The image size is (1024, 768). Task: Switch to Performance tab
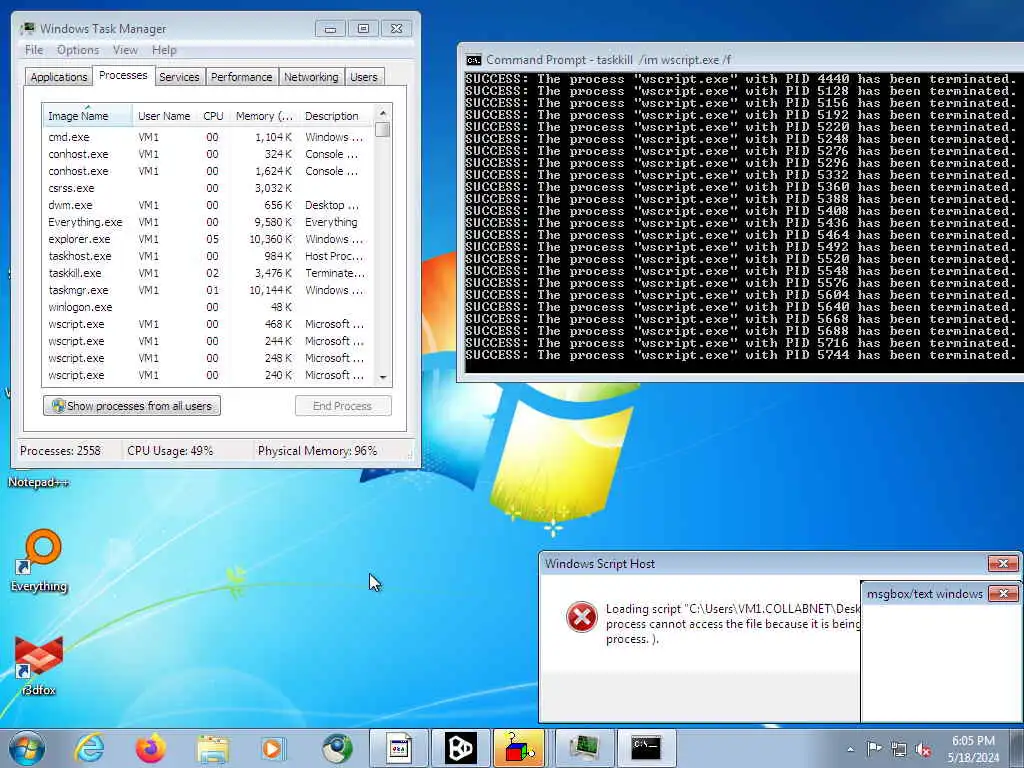click(x=241, y=77)
